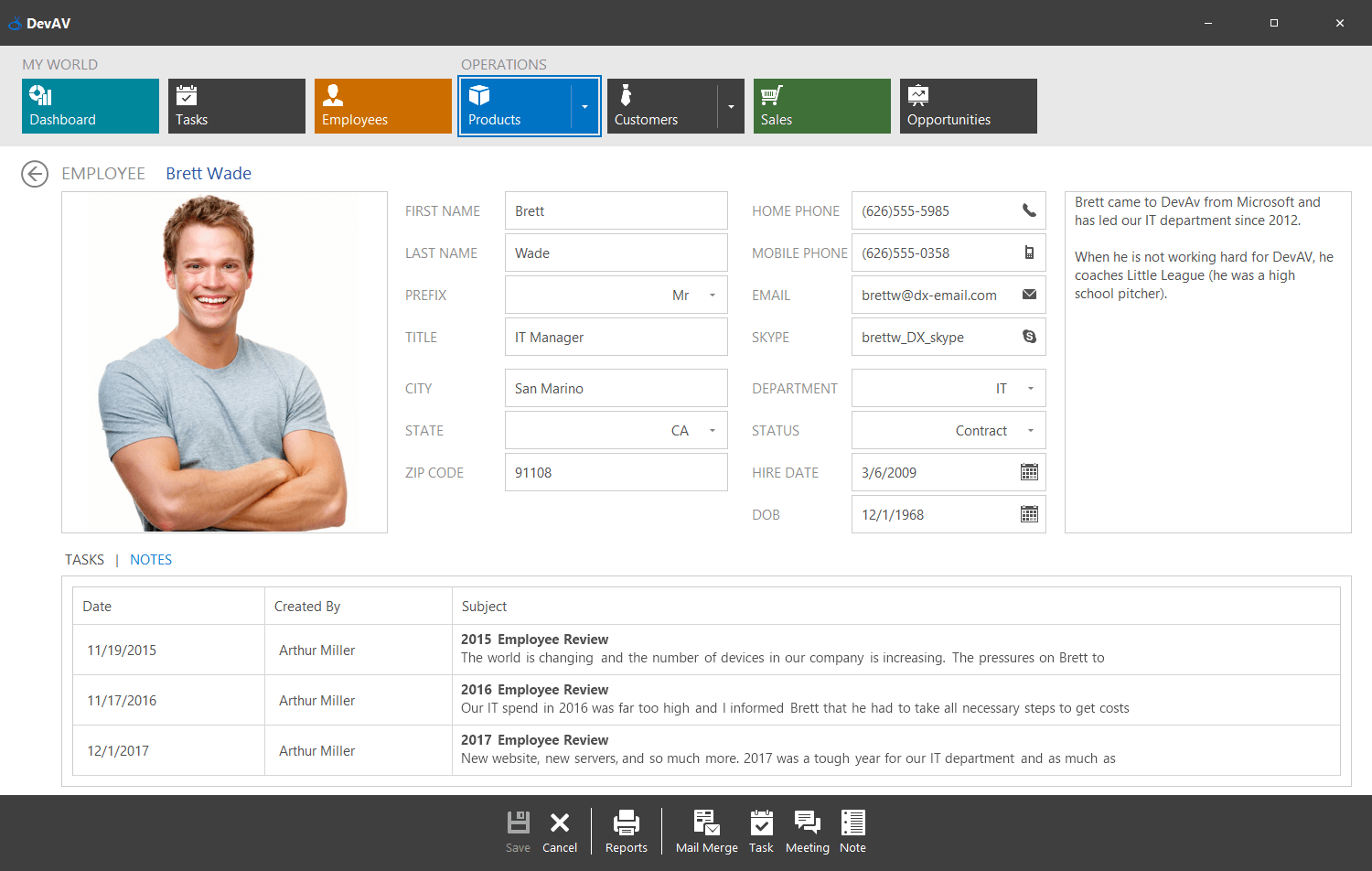Create a new Meeting from the toolbar
The image size is (1372, 871).
pos(807,823)
